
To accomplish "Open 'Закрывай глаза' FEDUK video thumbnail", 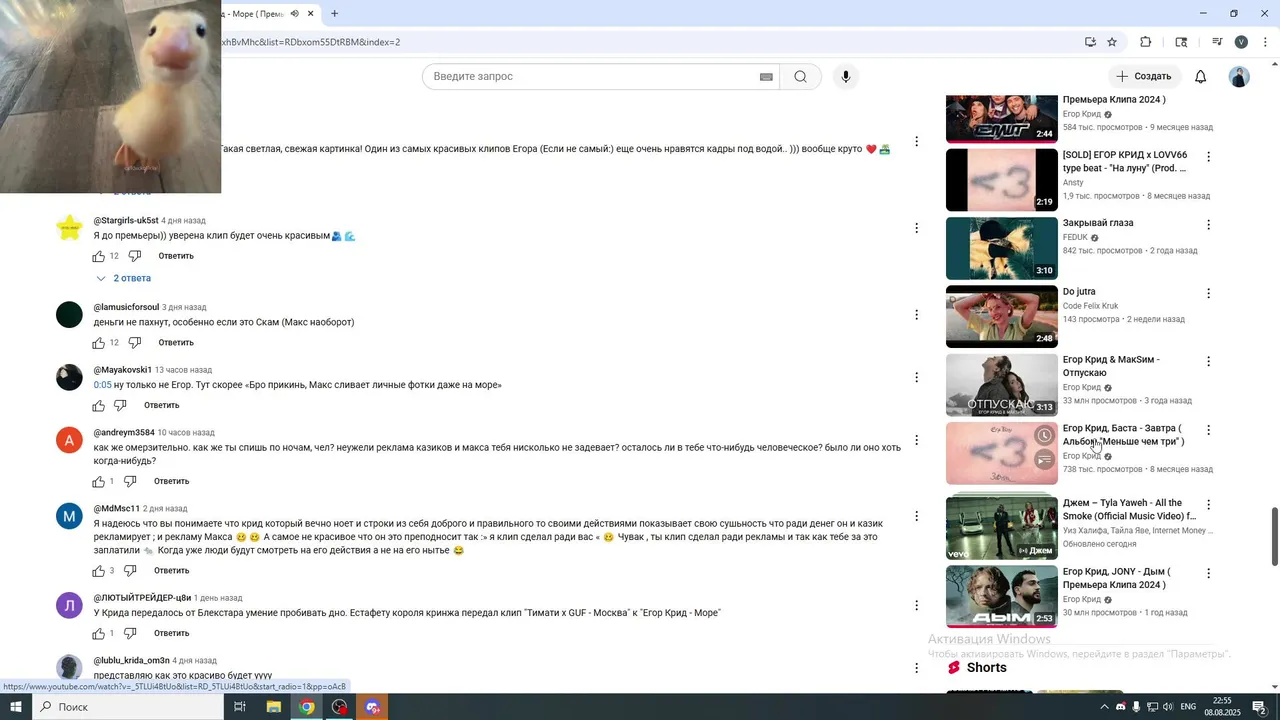I will click(1001, 248).
